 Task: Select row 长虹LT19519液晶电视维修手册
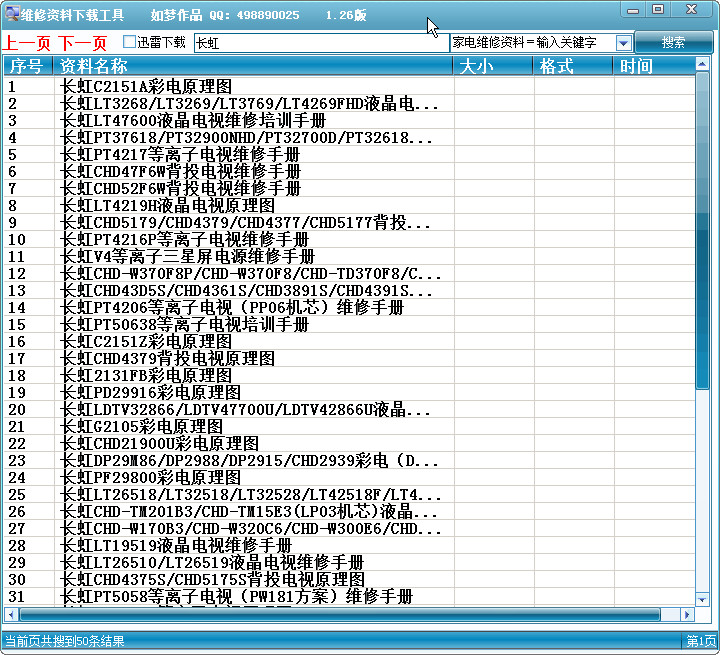349,545
